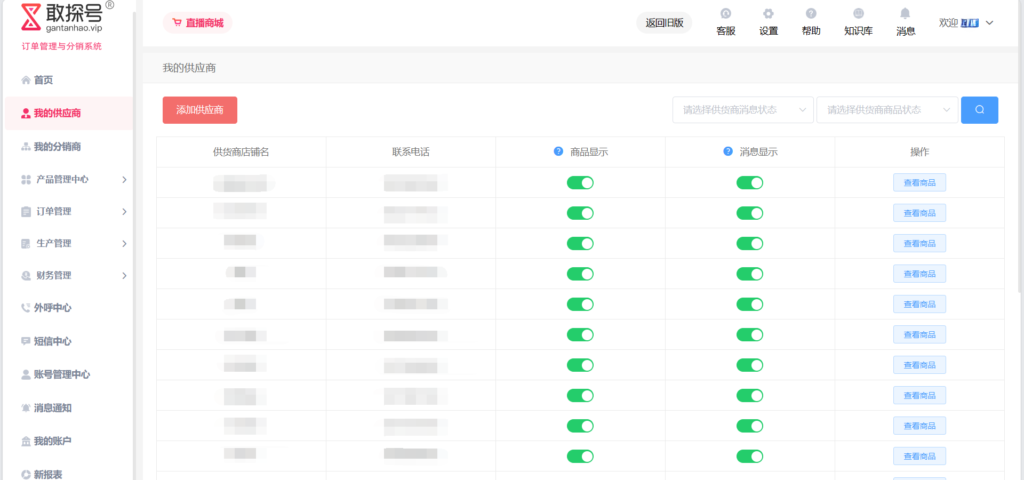1024x480 pixels.
Task: Toggle 消息显示 switch in first supplier row
Action: (x=750, y=183)
